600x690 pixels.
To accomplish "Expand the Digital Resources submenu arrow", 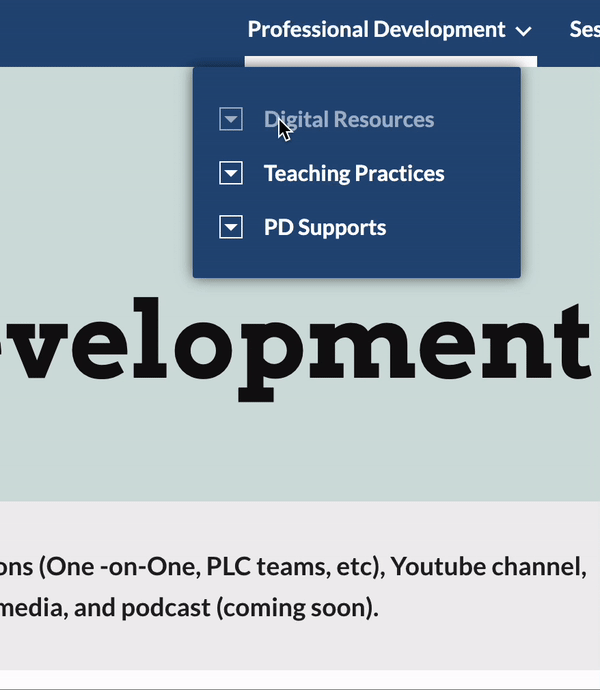I will [x=231, y=119].
